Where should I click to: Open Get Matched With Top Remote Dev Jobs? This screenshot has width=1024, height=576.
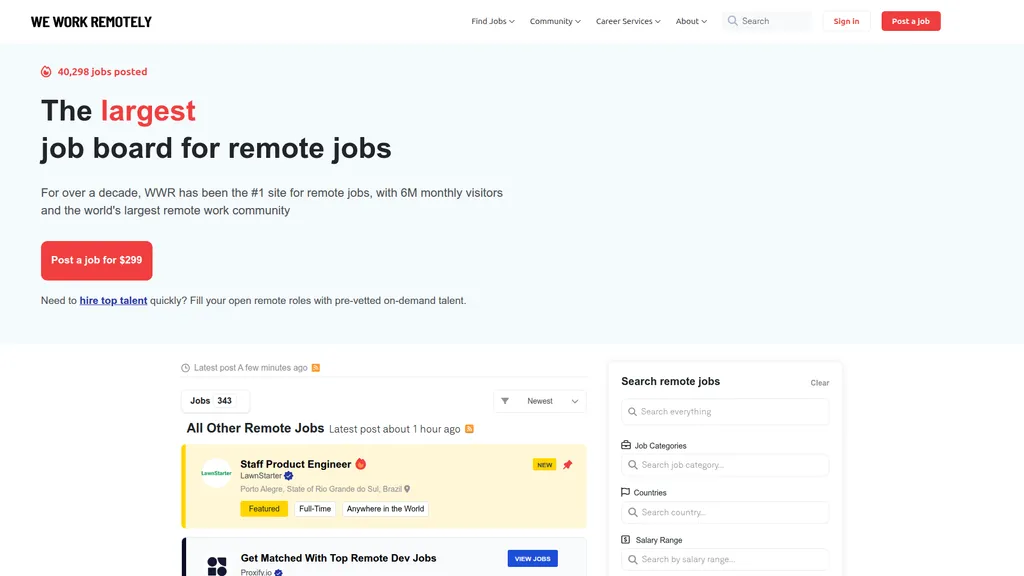tap(338, 558)
